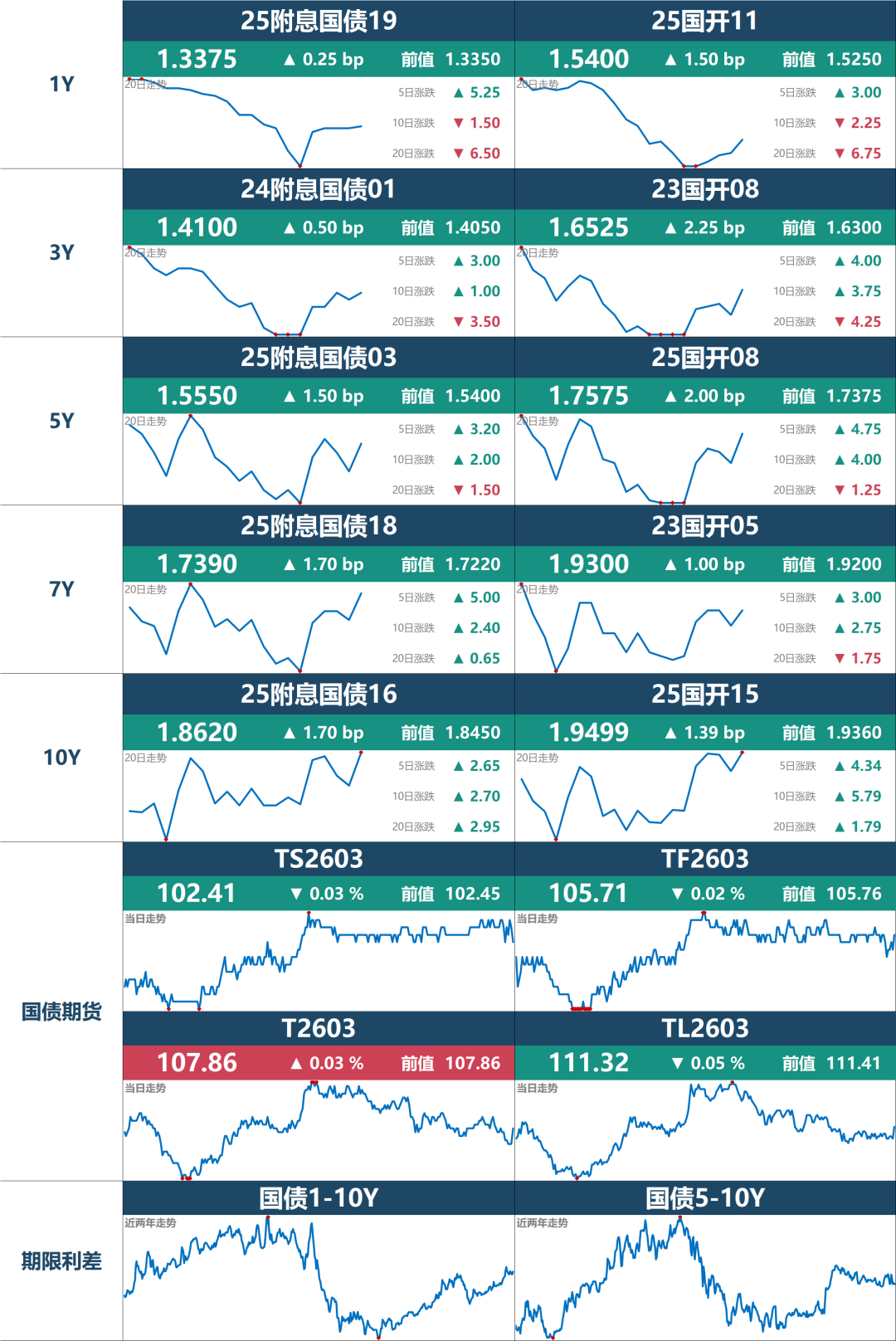The image size is (896, 1341).
Task: Click the down arrow beside TL2603's 0.05 %
Action: pos(677,1063)
